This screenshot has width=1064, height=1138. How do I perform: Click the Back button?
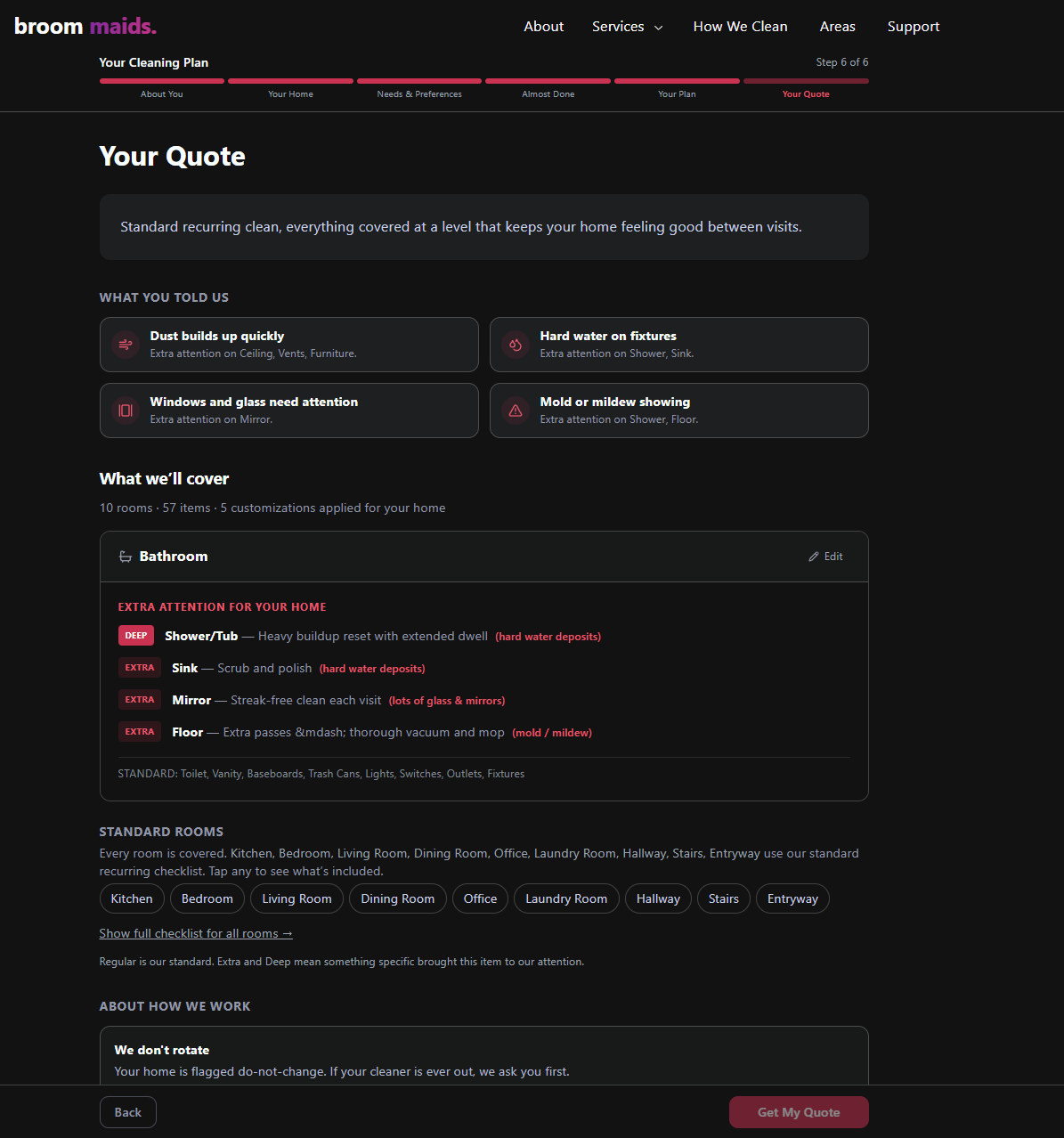(x=128, y=1112)
